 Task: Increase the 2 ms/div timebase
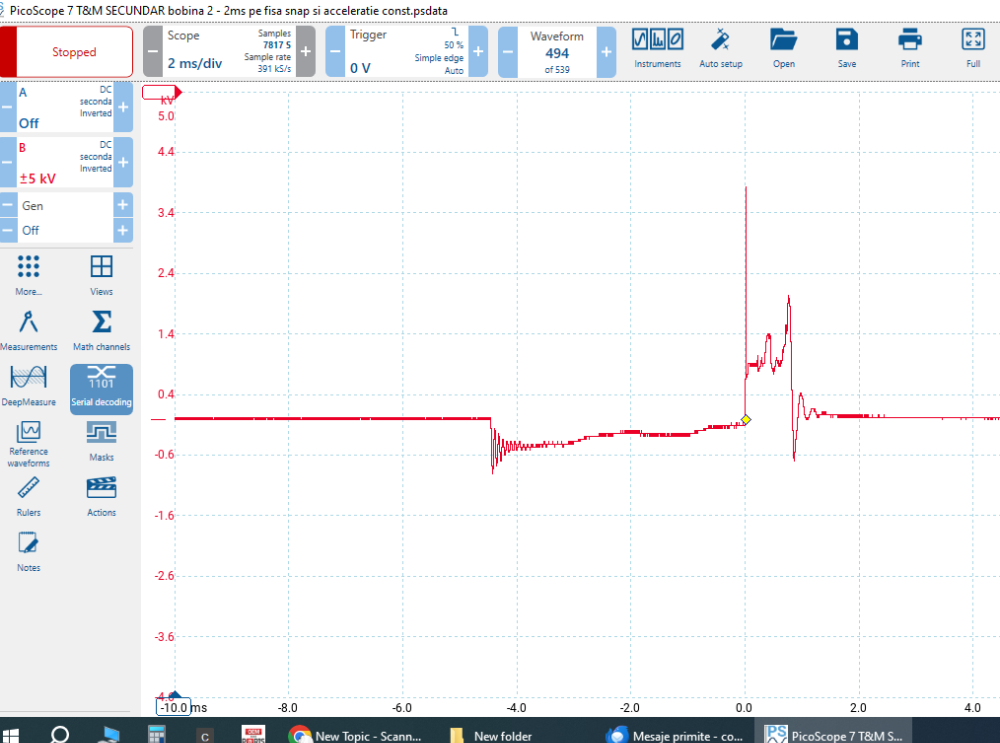pos(306,52)
